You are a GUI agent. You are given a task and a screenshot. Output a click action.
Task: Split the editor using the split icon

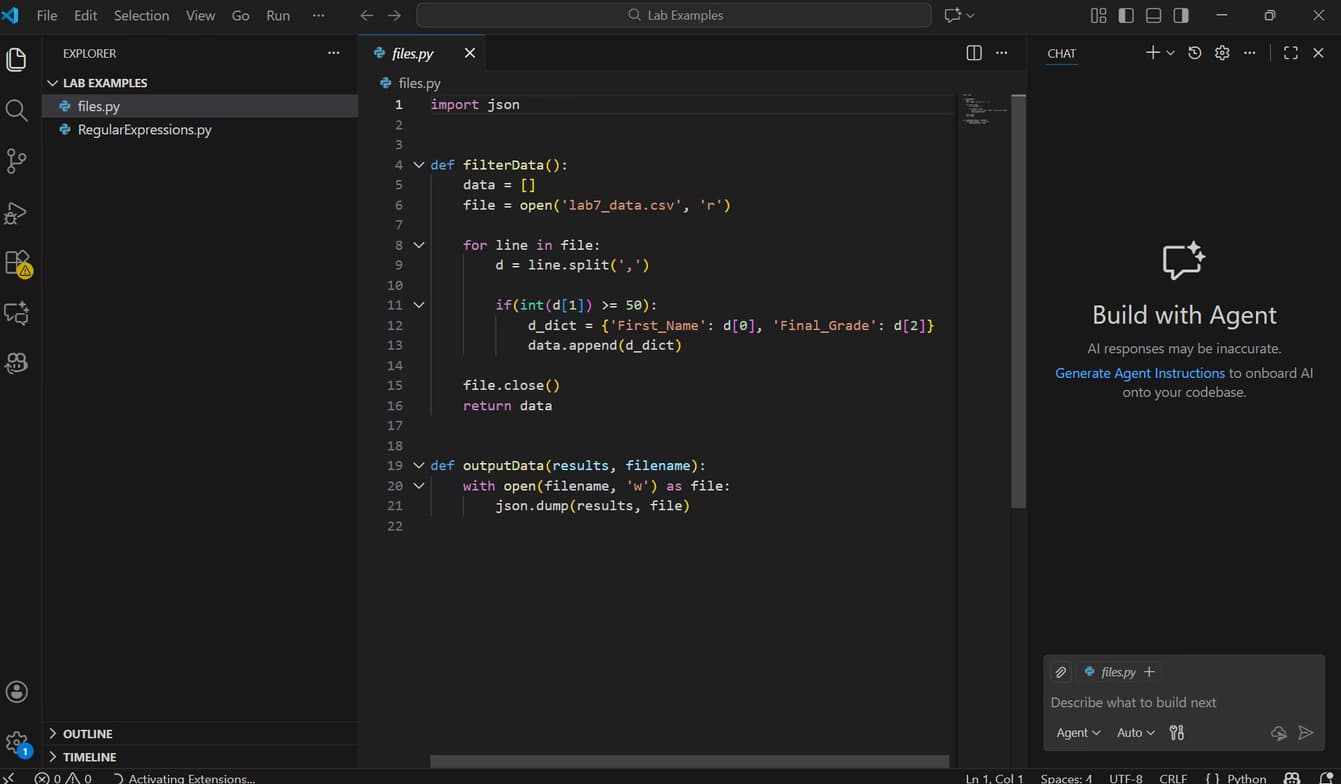point(973,52)
